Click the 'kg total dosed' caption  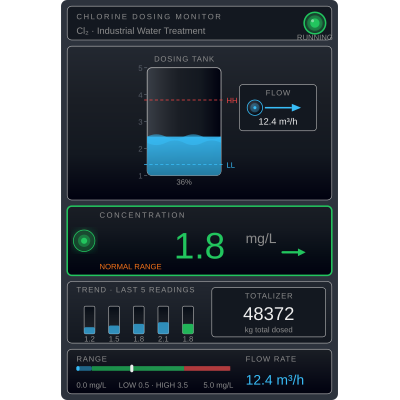268,330
